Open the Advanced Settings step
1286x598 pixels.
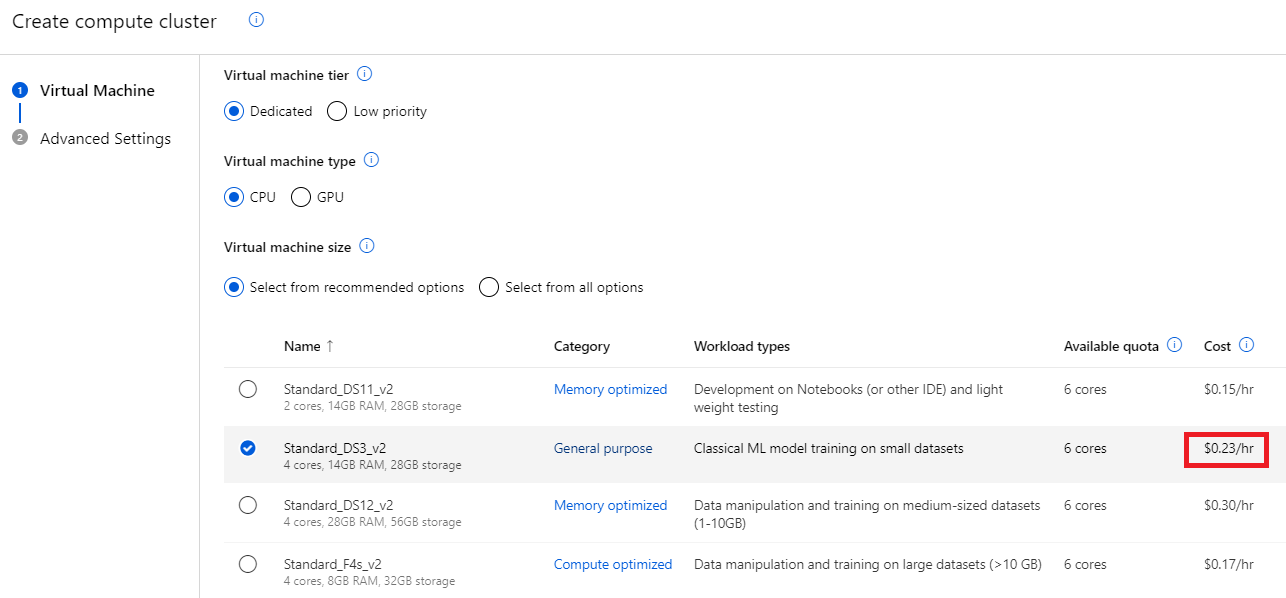105,138
